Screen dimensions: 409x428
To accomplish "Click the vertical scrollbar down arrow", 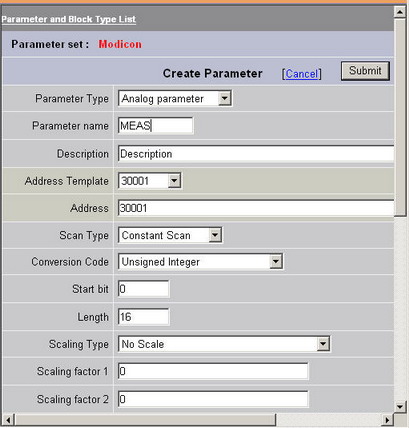I will [400, 407].
